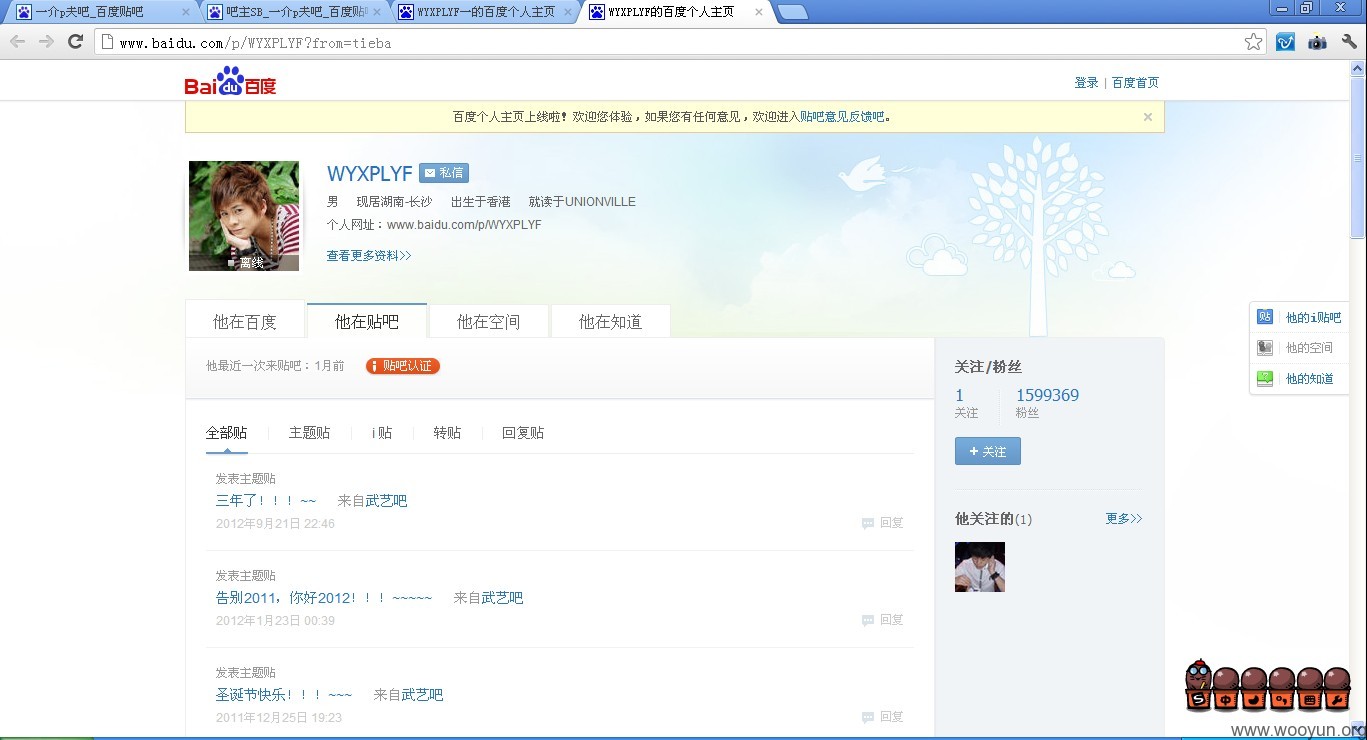Filter posts by 回复贴
The width and height of the screenshot is (1367, 740).
click(523, 433)
